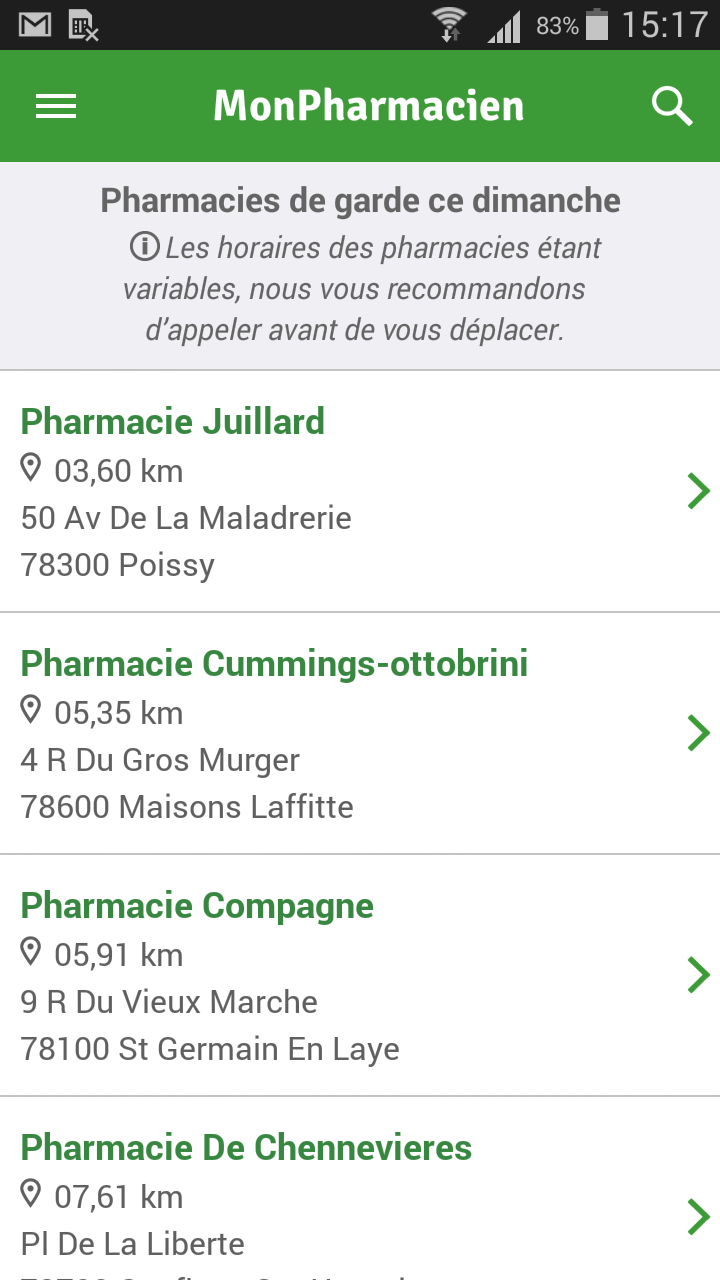Tap the search magnifier icon
Screen dimensions: 720x1280
672,106
